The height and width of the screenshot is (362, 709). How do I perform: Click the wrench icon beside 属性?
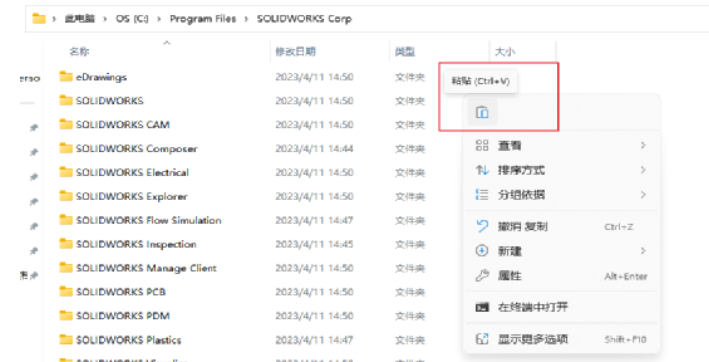coord(482,276)
